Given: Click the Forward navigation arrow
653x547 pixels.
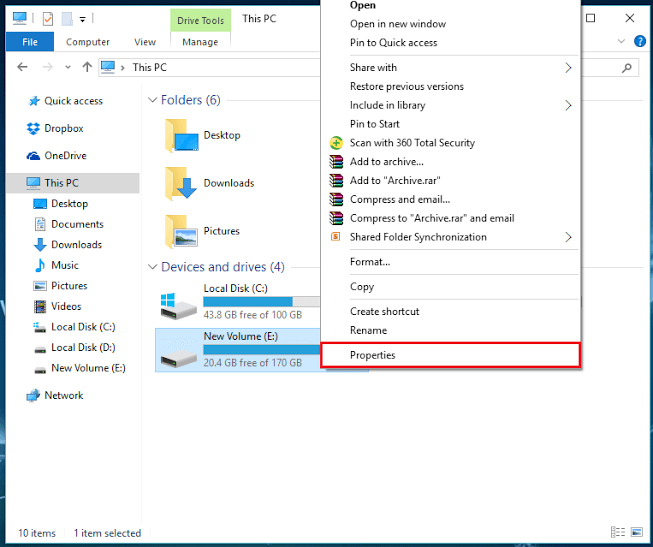Looking at the screenshot, I should (48, 67).
